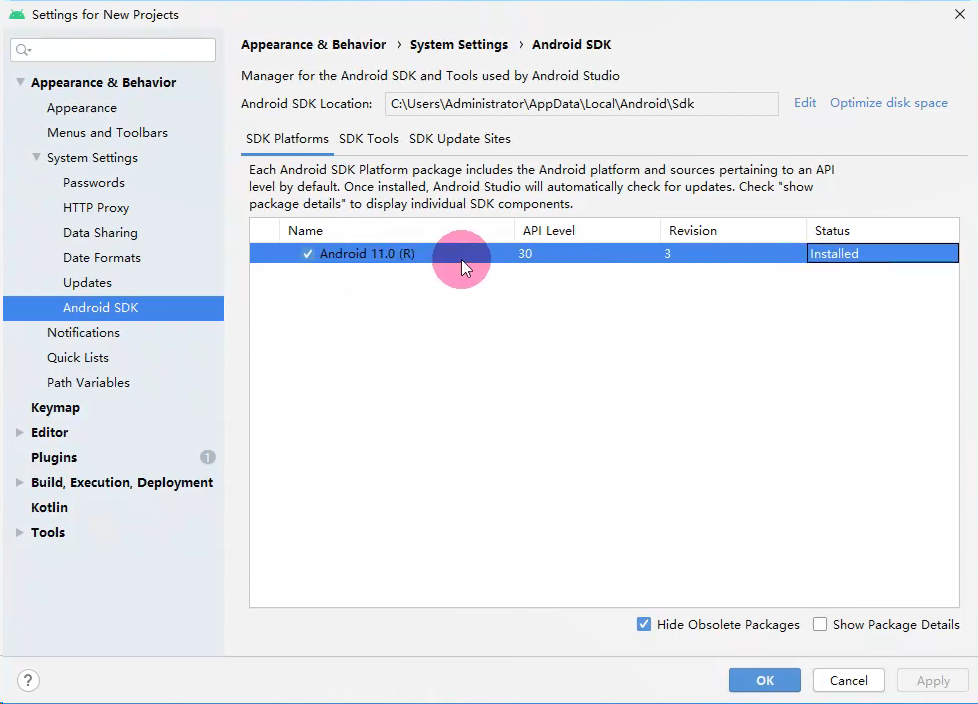Open Menus and Toolbars settings
This screenshot has width=978, height=704.
pos(107,133)
